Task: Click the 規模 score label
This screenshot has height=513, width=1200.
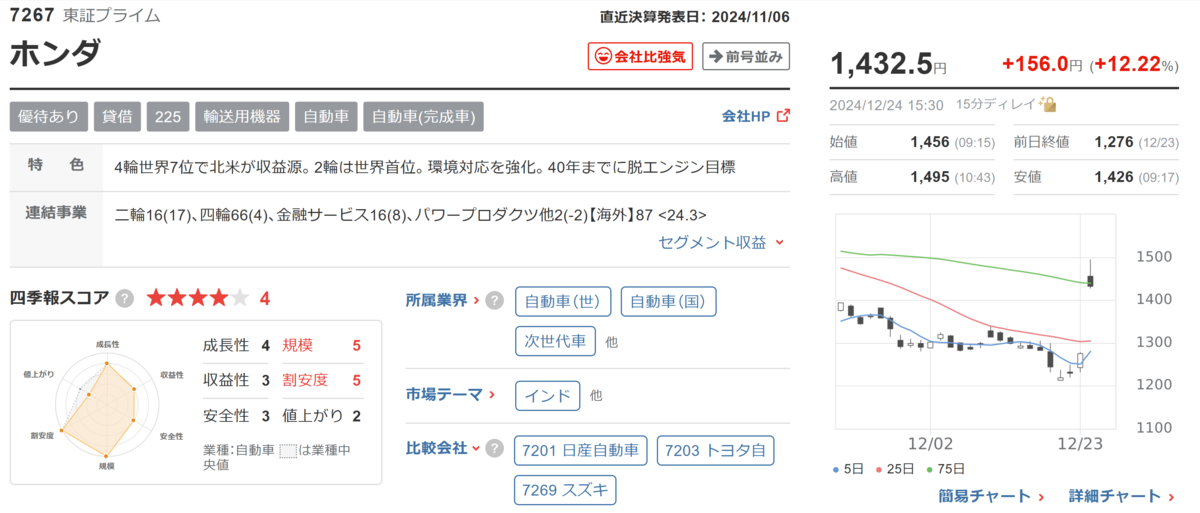Action: tap(297, 345)
